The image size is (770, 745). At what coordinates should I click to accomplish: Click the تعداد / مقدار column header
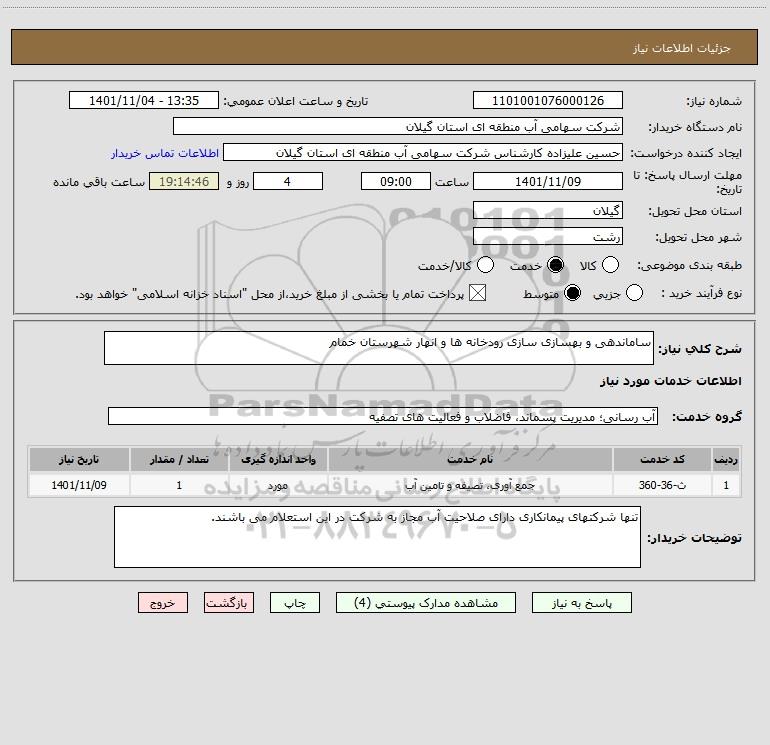[x=179, y=459]
